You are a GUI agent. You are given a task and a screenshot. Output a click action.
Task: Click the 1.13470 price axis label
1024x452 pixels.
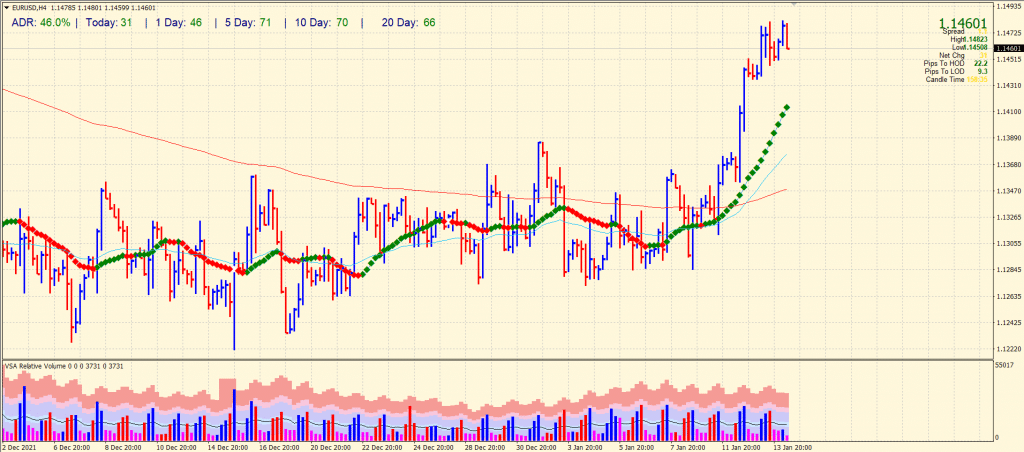pos(1008,191)
